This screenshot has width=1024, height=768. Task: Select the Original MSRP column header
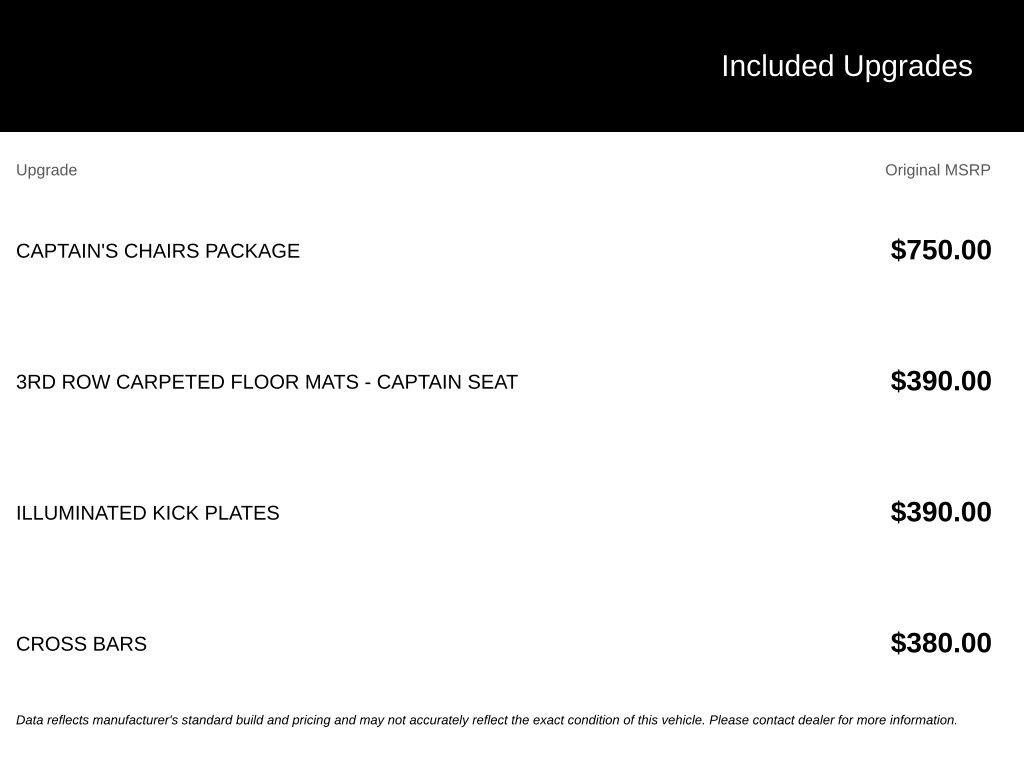click(x=937, y=170)
